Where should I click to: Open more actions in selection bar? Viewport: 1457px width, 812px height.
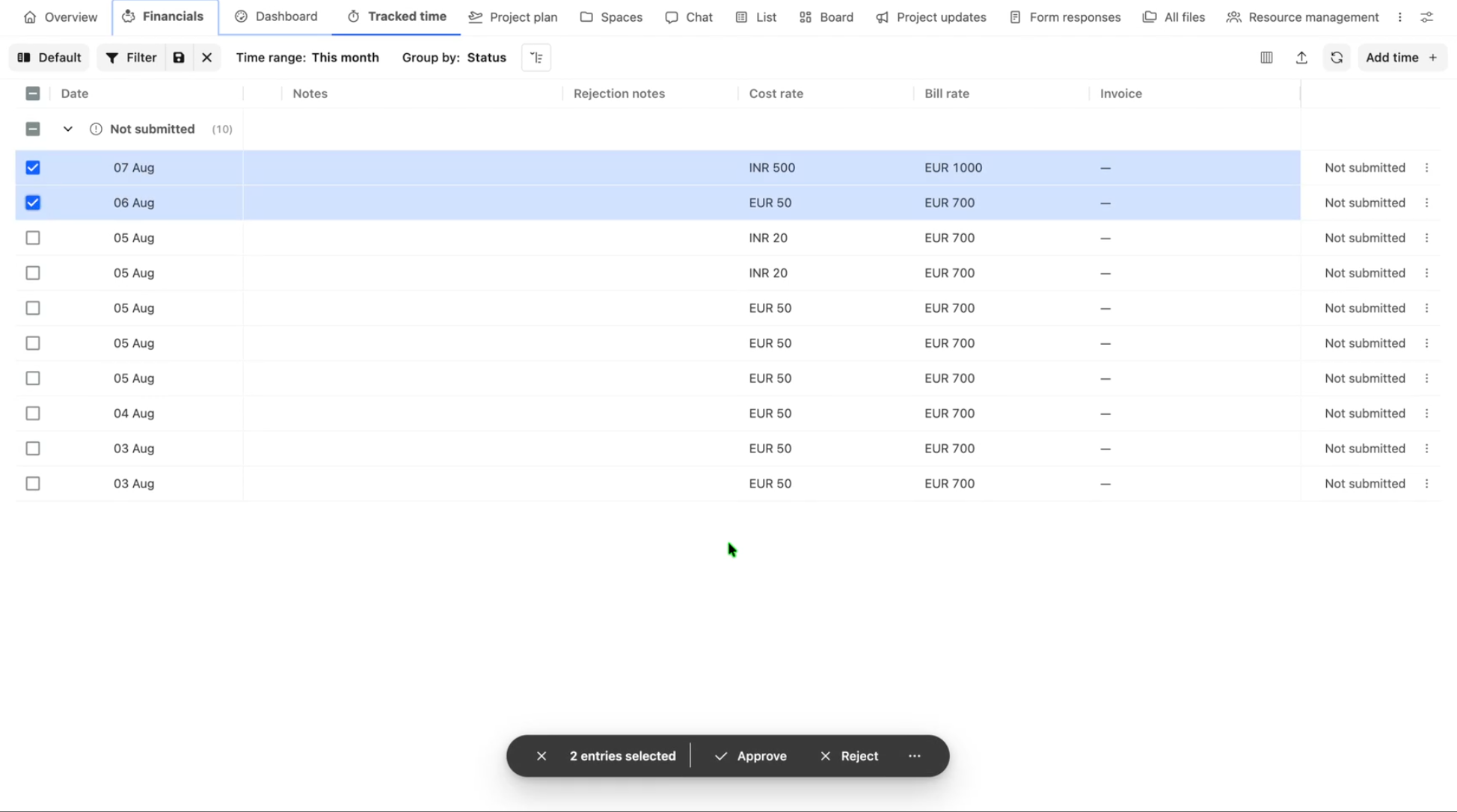[x=915, y=756]
